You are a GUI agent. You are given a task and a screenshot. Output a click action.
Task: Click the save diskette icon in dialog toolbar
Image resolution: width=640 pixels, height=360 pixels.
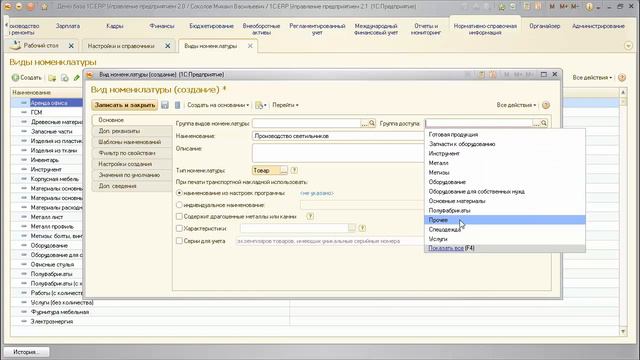pyautogui.click(x=165, y=105)
